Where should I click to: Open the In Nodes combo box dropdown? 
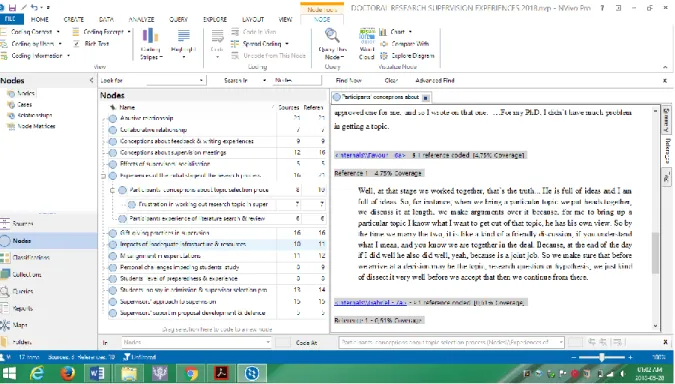point(268,343)
